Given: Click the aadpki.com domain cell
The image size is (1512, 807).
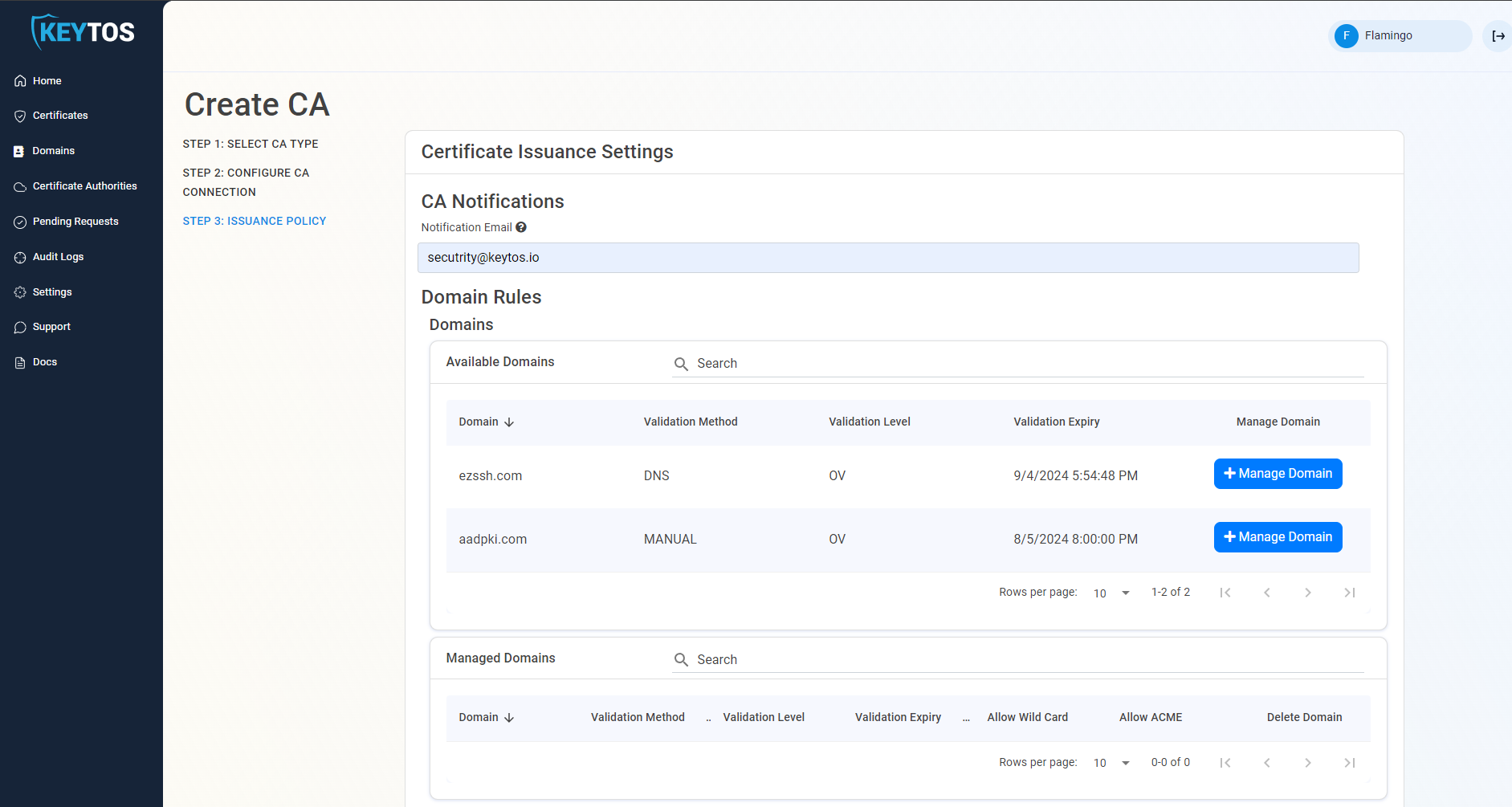Looking at the screenshot, I should tap(493, 540).
